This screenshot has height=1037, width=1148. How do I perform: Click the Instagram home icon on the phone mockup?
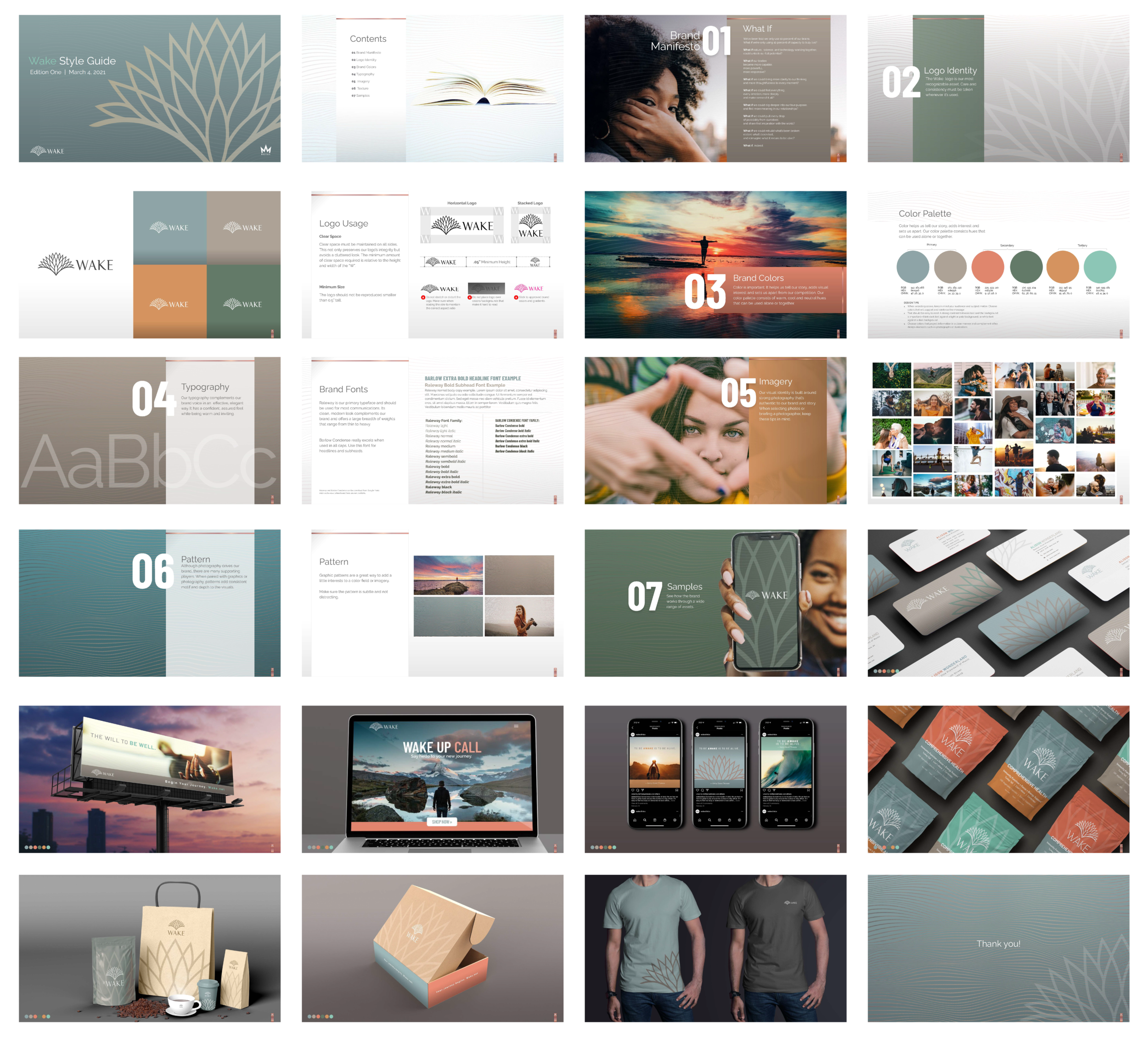(x=636, y=820)
